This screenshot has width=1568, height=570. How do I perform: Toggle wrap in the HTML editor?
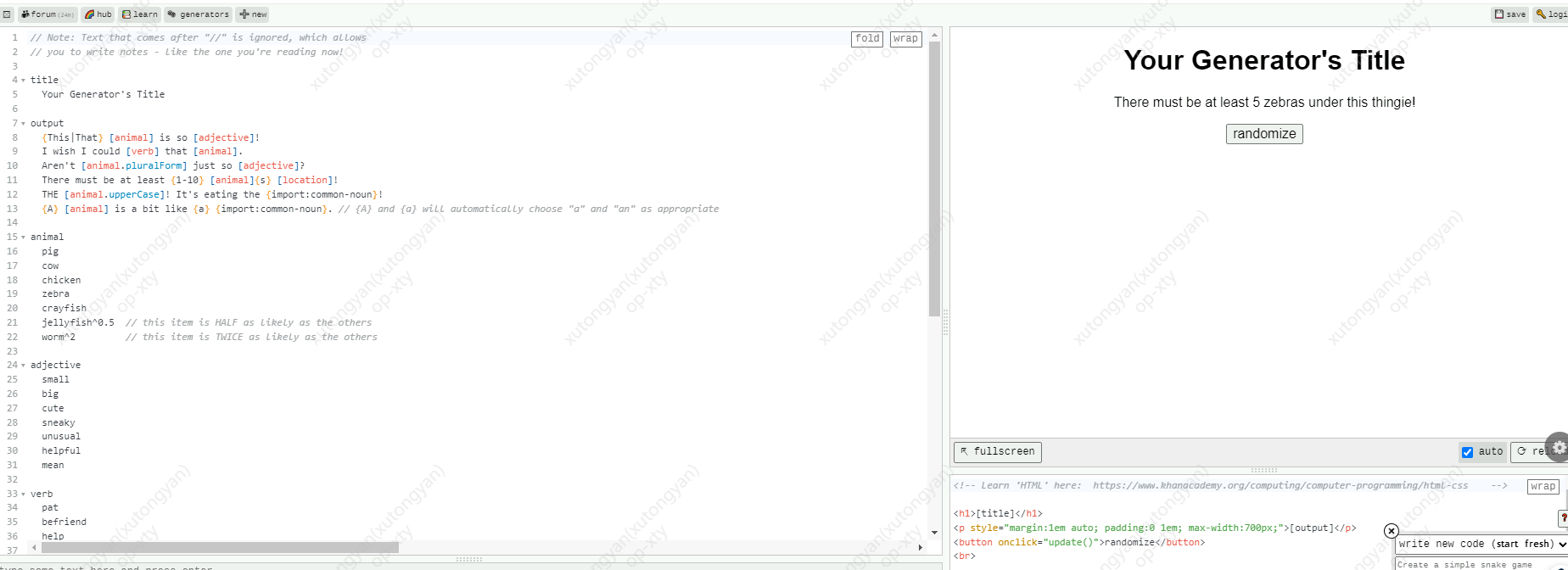1543,487
